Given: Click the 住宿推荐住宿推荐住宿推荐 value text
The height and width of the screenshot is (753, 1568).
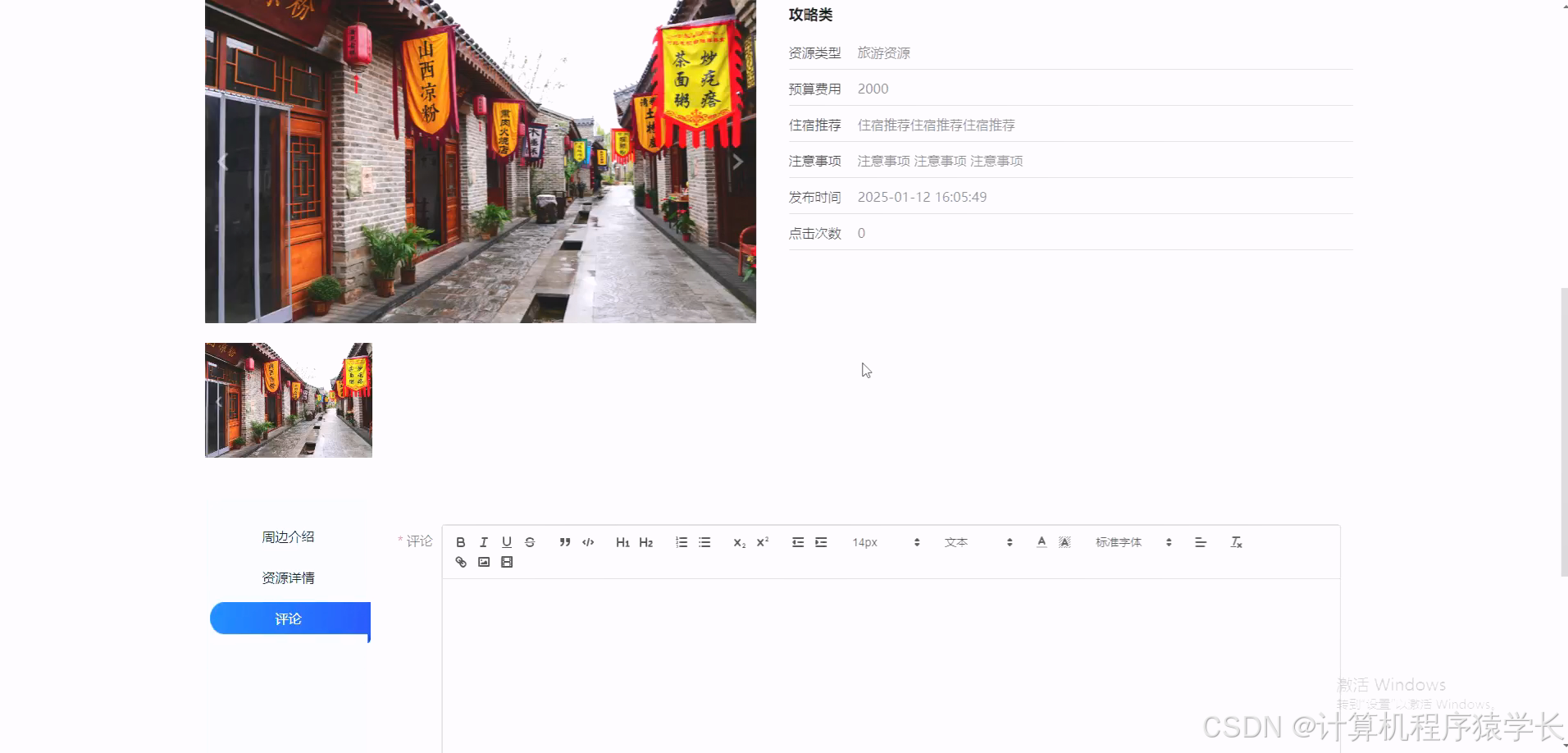Looking at the screenshot, I should pos(936,125).
